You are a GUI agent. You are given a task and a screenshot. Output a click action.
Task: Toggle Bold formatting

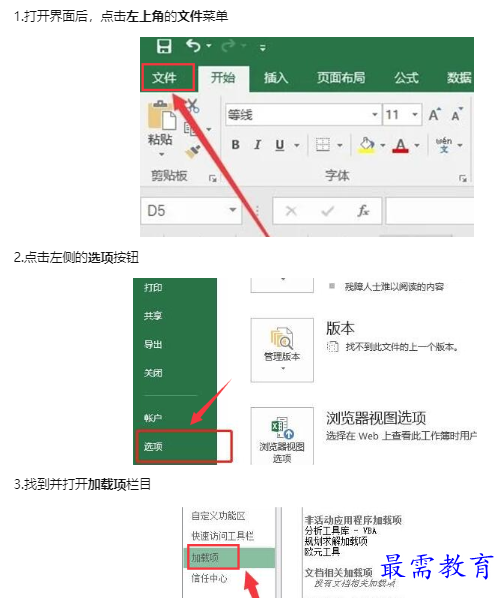coord(236,145)
